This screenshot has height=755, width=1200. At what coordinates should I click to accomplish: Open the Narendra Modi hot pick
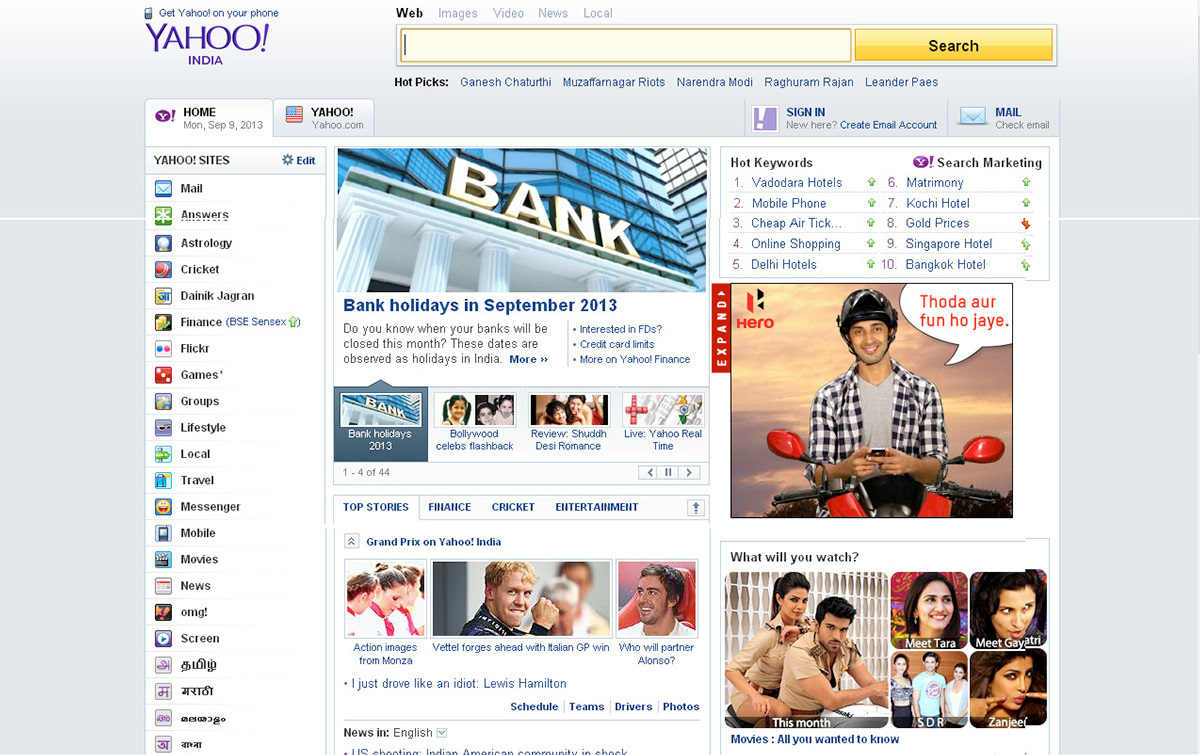pos(715,82)
